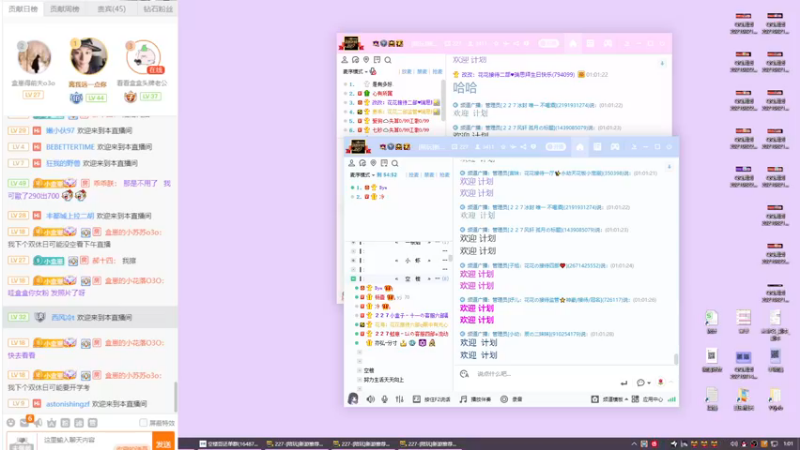
Task: Click the crown icon in live chat toolbar
Action: [52, 422]
